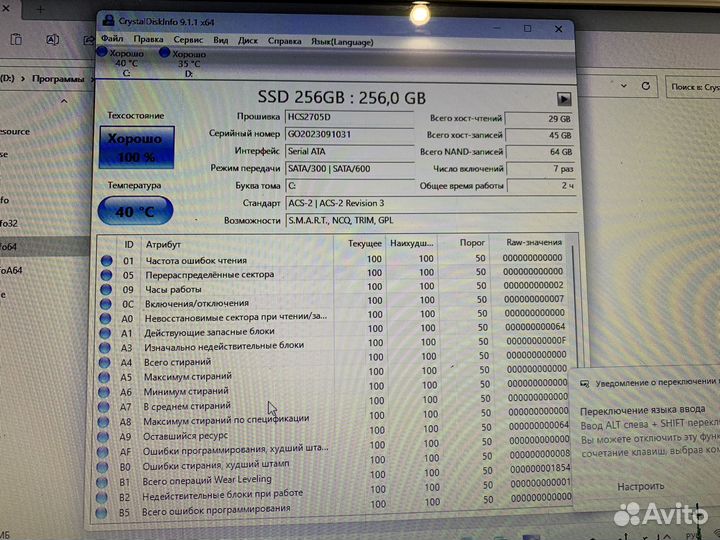Click the serial number field GO2023091031
Image resolution: width=720 pixels, height=540 pixels.
click(349, 134)
